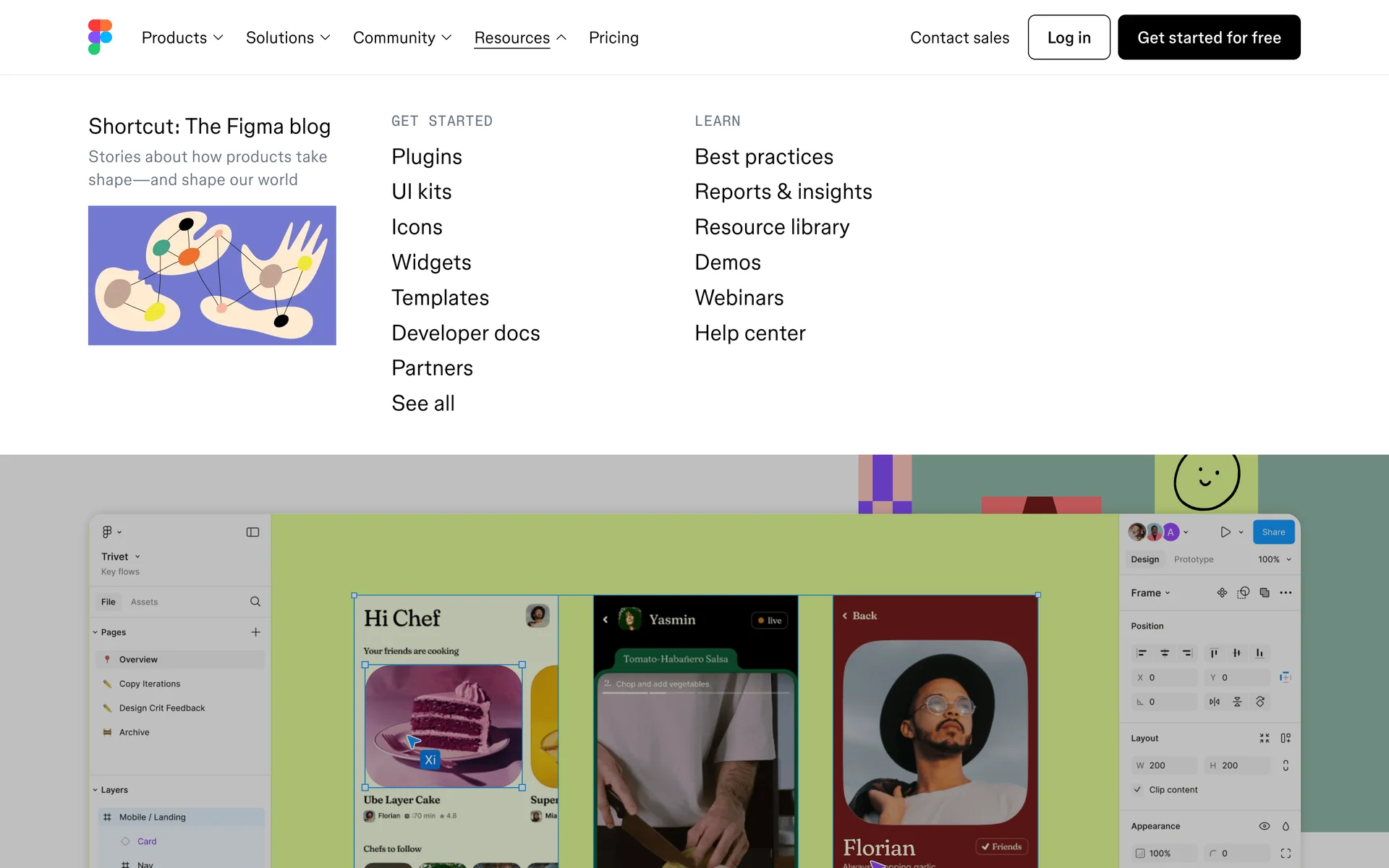Toggle the sidebar panel layout icon
Screen dimensions: 1389x868
(x=252, y=532)
